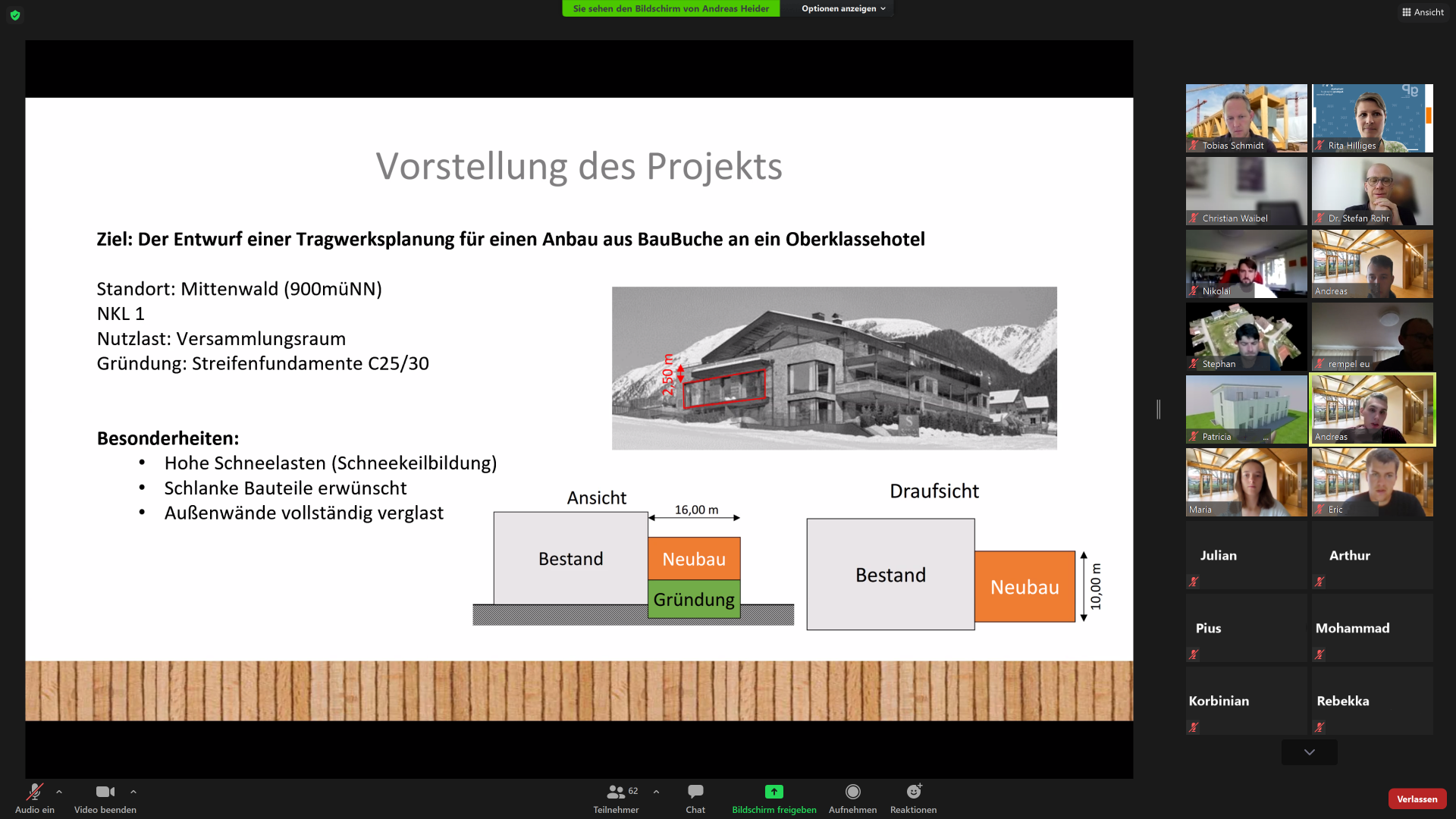Expand Optionen anzeigen dropdown menu
The width and height of the screenshot is (1456, 819).
[843, 9]
